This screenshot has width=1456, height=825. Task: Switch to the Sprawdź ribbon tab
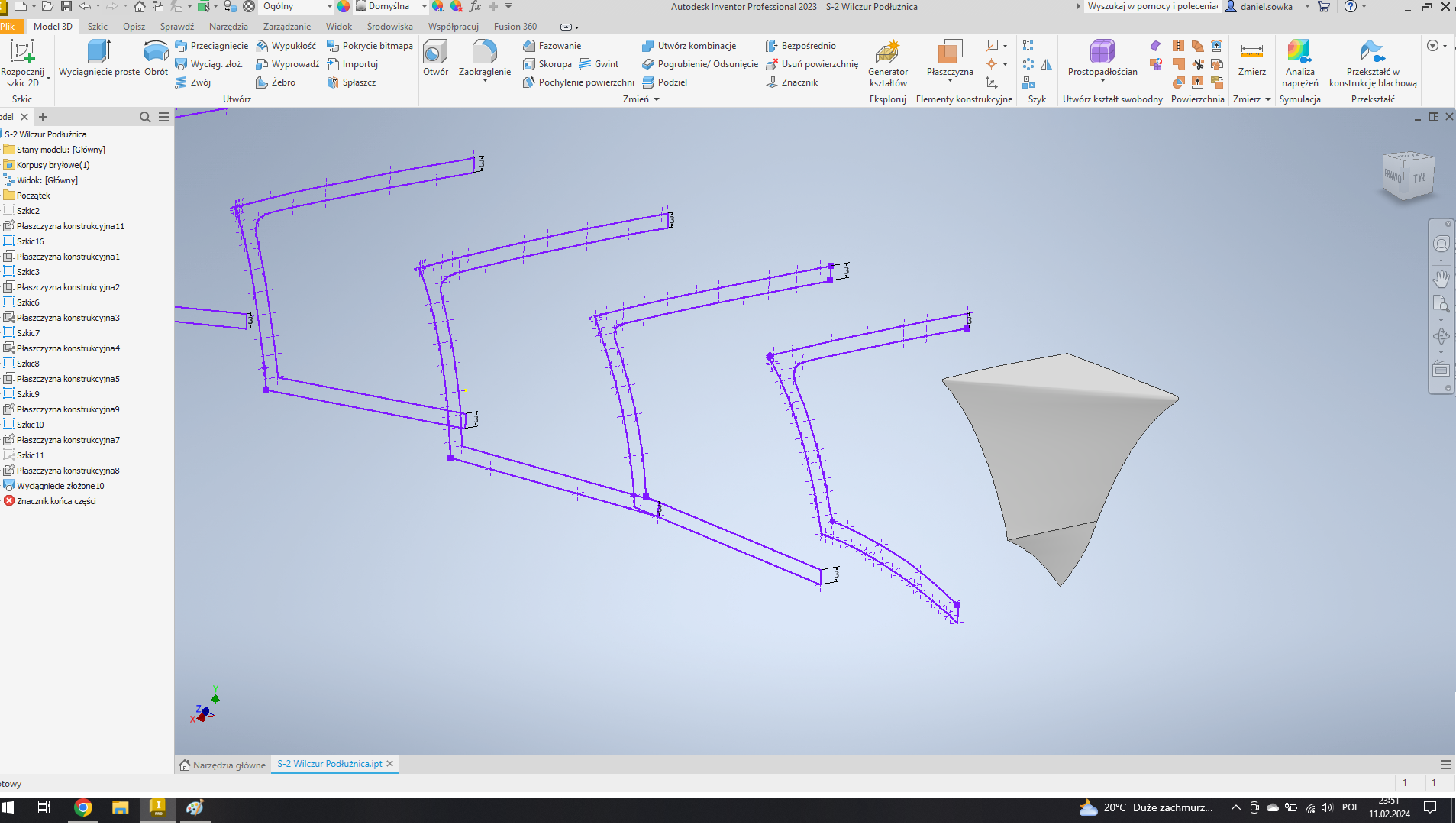[x=177, y=27]
